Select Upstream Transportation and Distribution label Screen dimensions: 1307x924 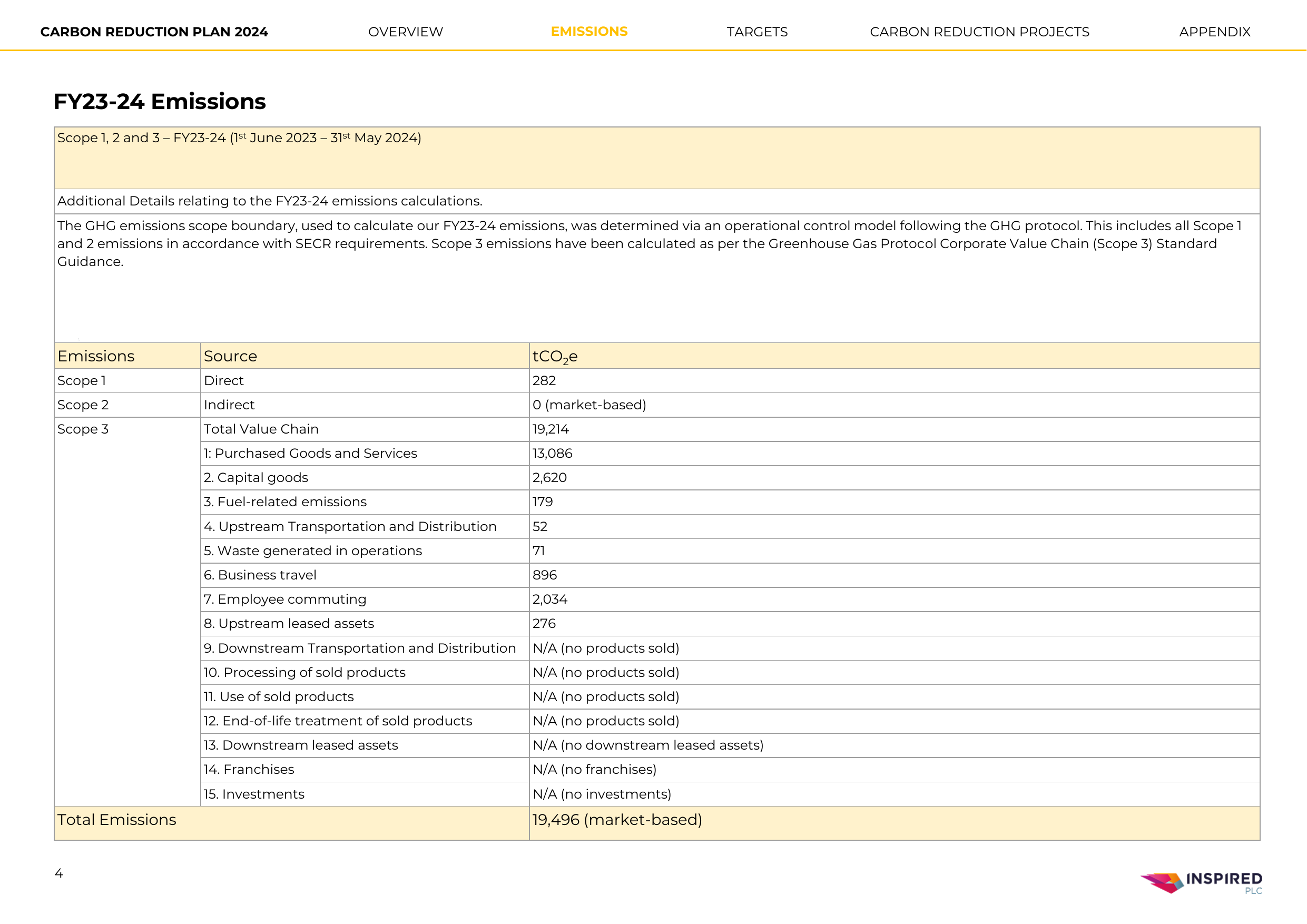350,527
